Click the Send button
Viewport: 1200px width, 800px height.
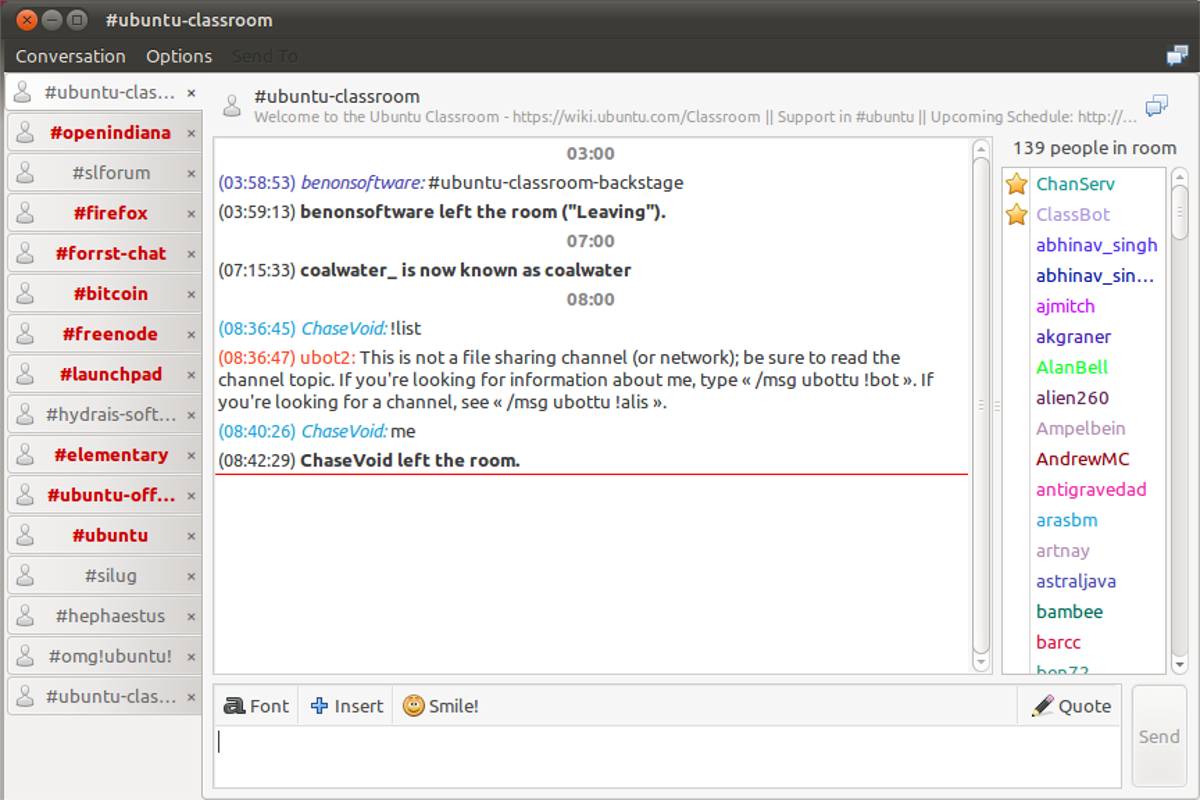click(1158, 735)
